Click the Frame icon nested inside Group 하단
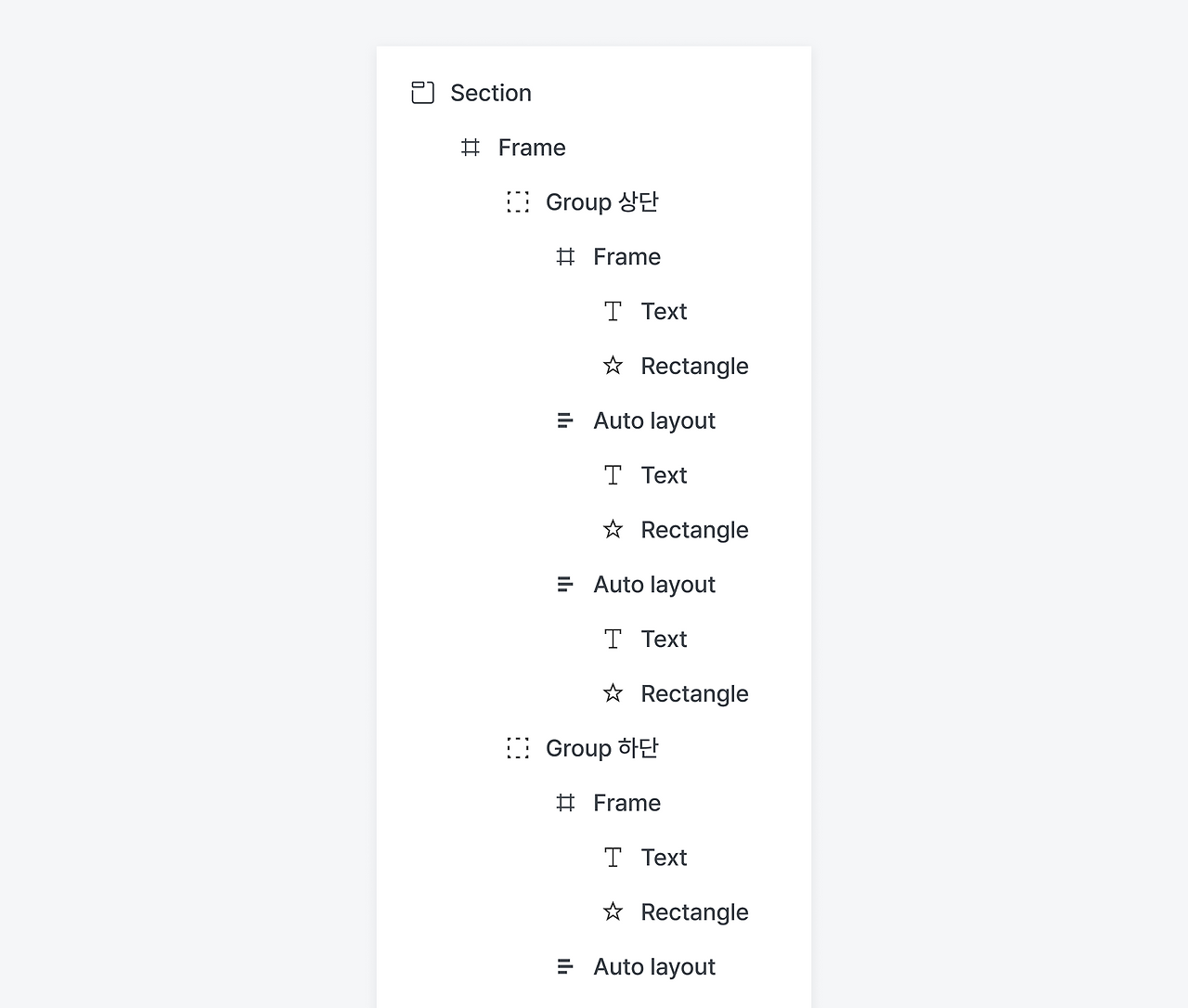Screen dimensions: 1188x1008 565,803
